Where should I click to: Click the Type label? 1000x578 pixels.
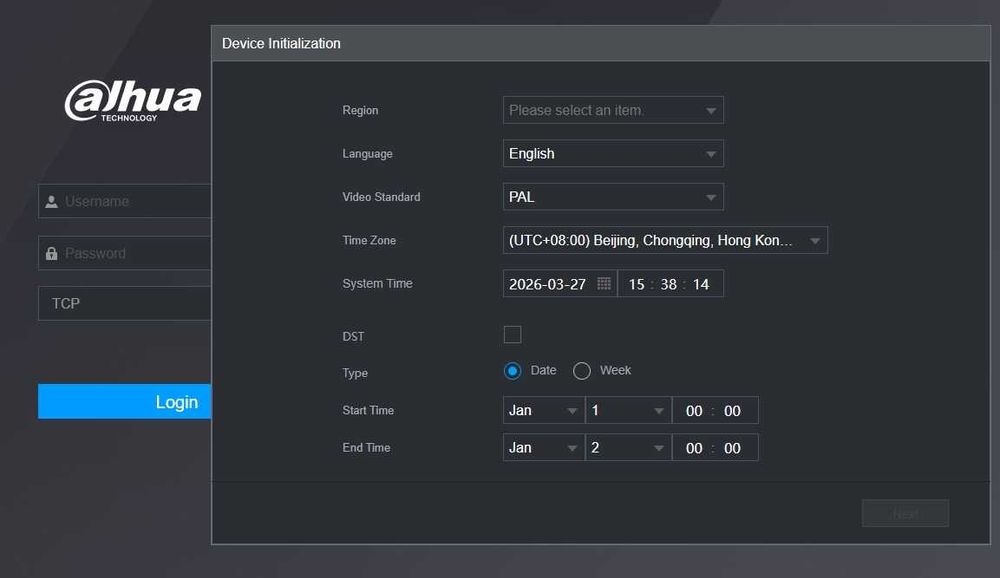tap(355, 373)
